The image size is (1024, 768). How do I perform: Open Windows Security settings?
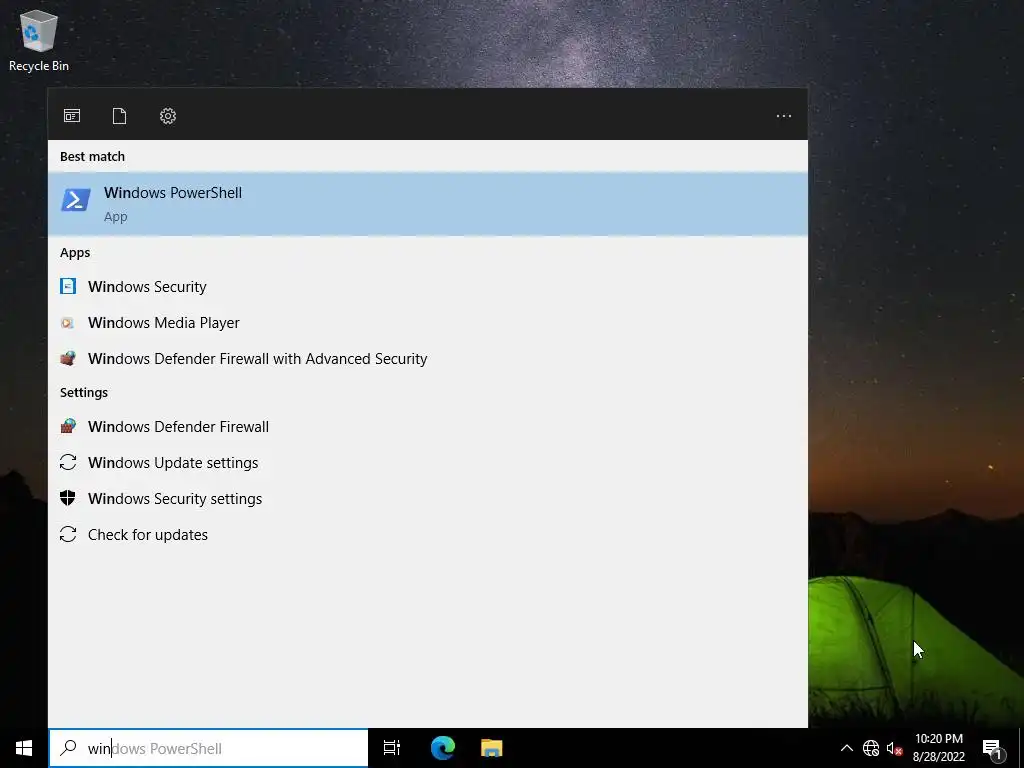(x=428, y=498)
